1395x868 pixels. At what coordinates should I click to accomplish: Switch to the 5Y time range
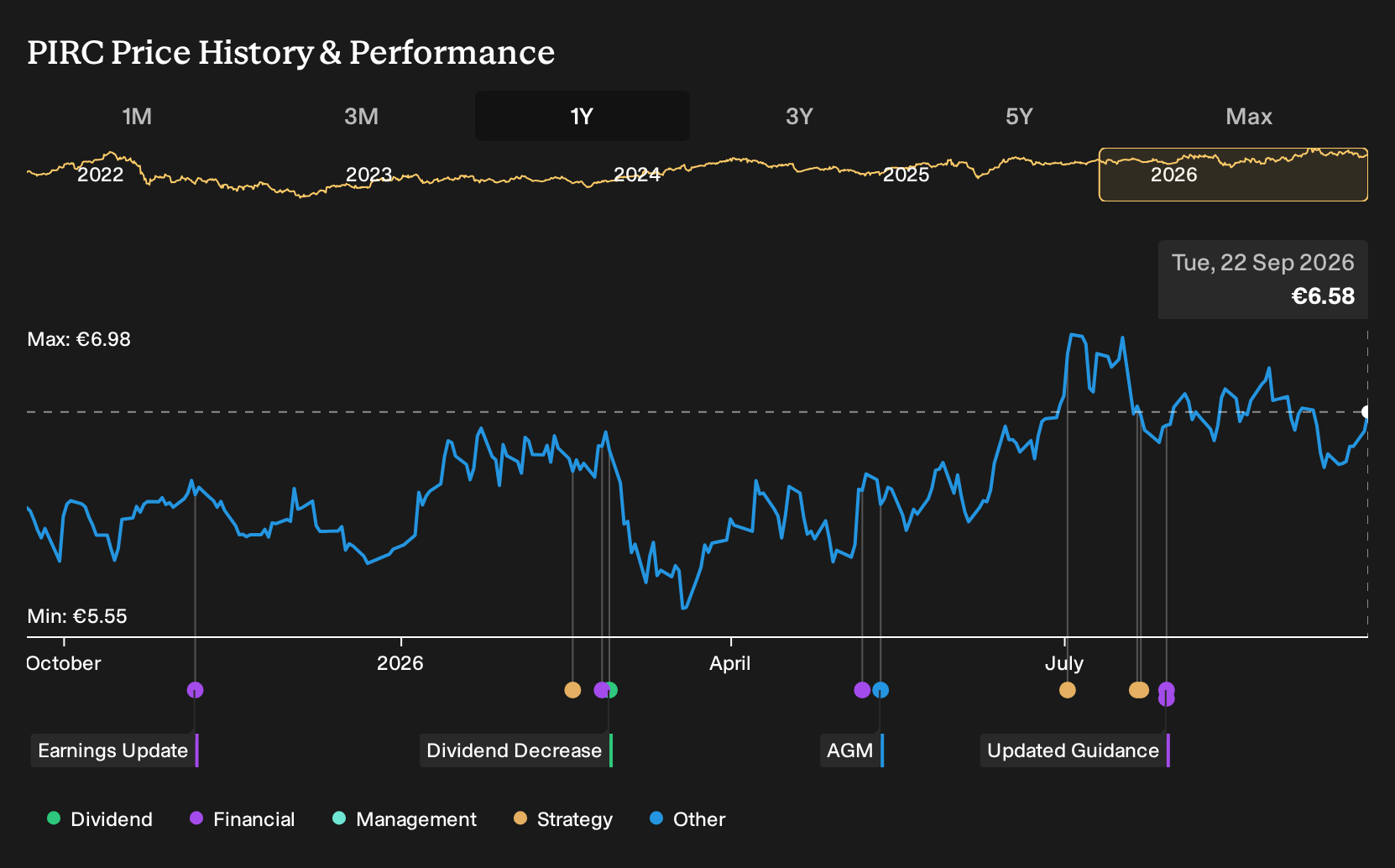[1019, 116]
